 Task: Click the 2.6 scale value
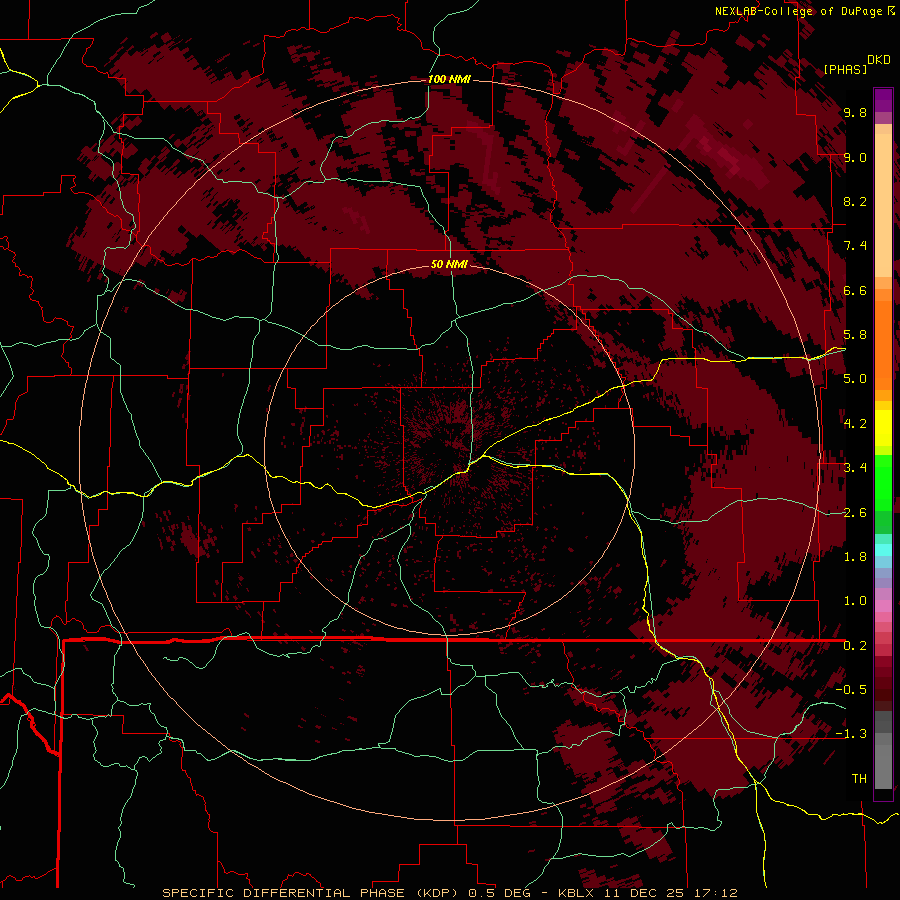[x=855, y=513]
